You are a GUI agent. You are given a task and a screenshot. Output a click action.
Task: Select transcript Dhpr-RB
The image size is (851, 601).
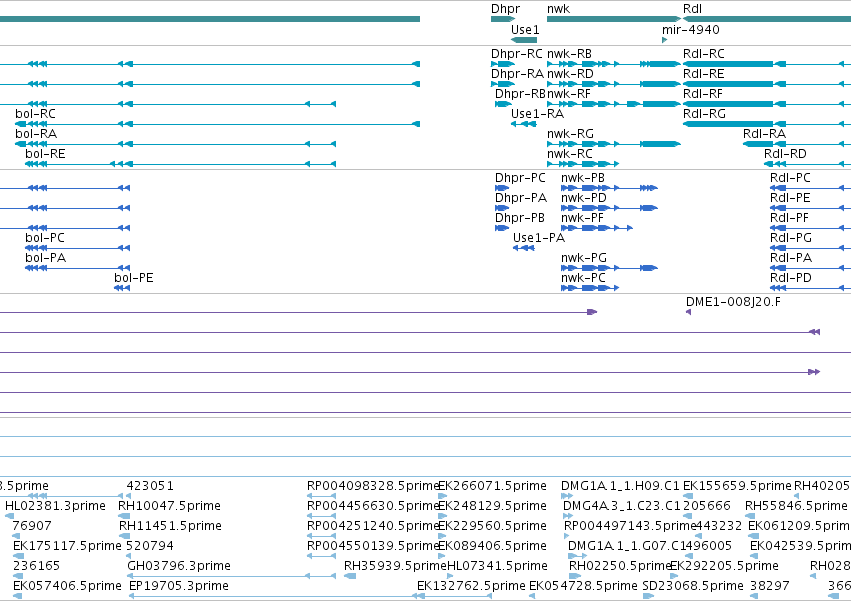click(x=503, y=104)
